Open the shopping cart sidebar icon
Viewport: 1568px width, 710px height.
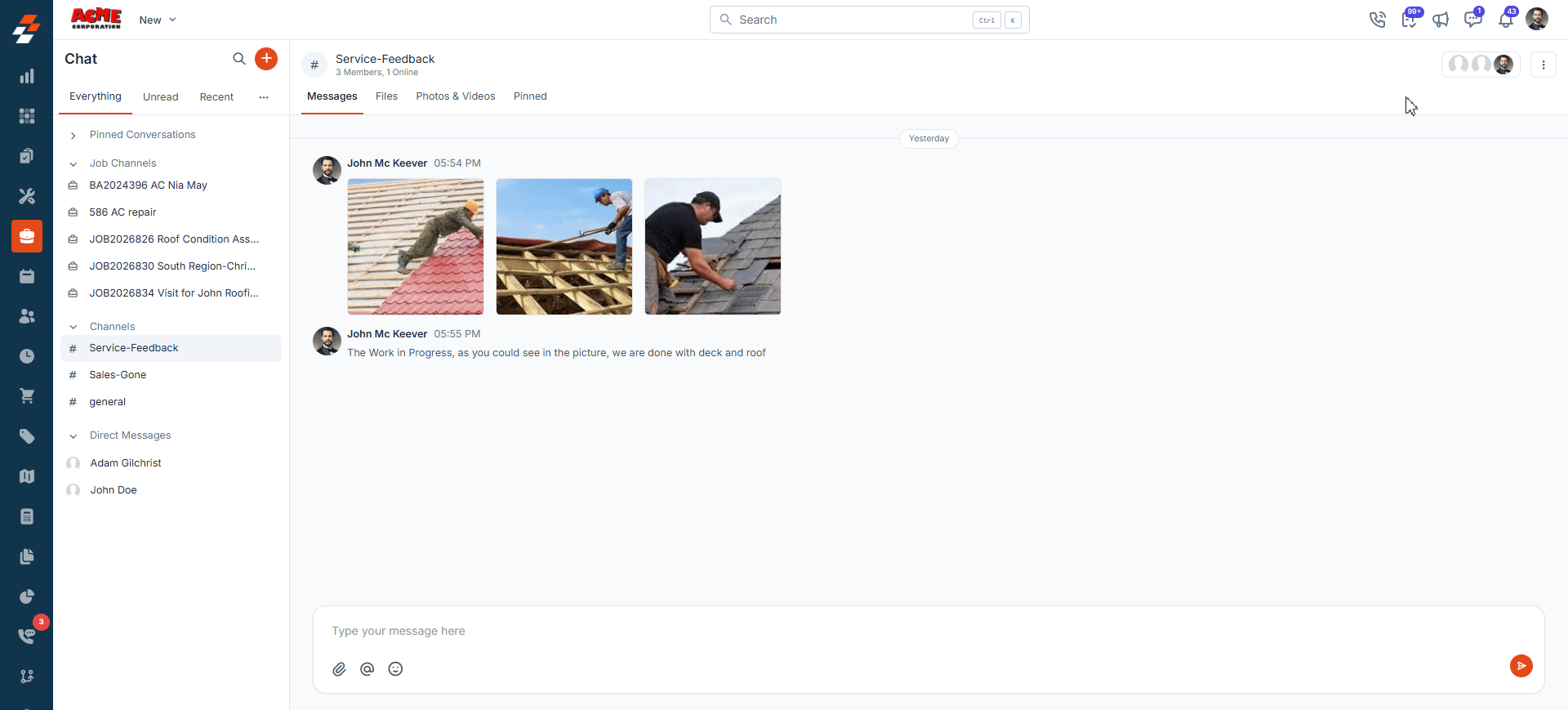click(x=27, y=396)
